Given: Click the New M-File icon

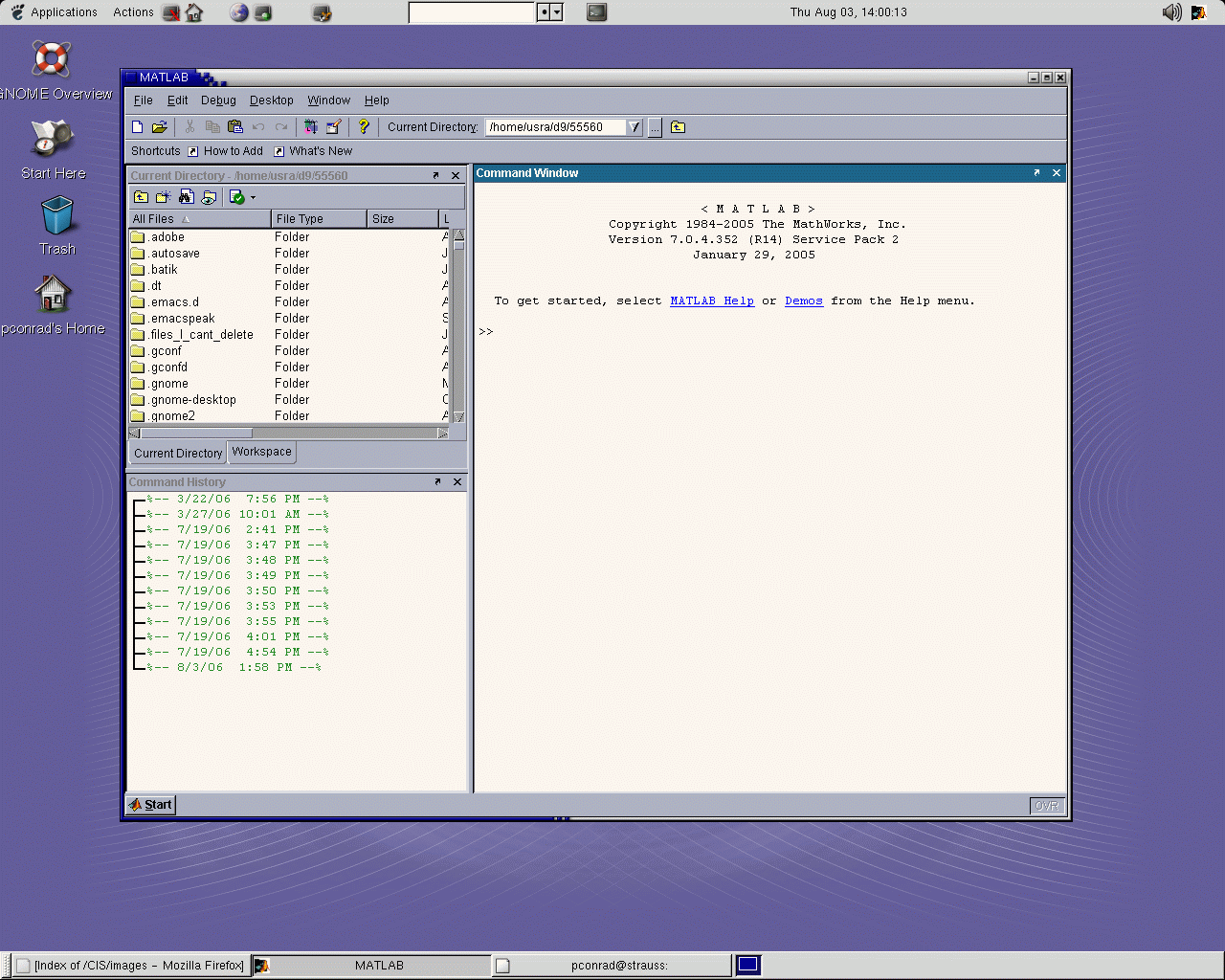Looking at the screenshot, I should [x=137, y=126].
